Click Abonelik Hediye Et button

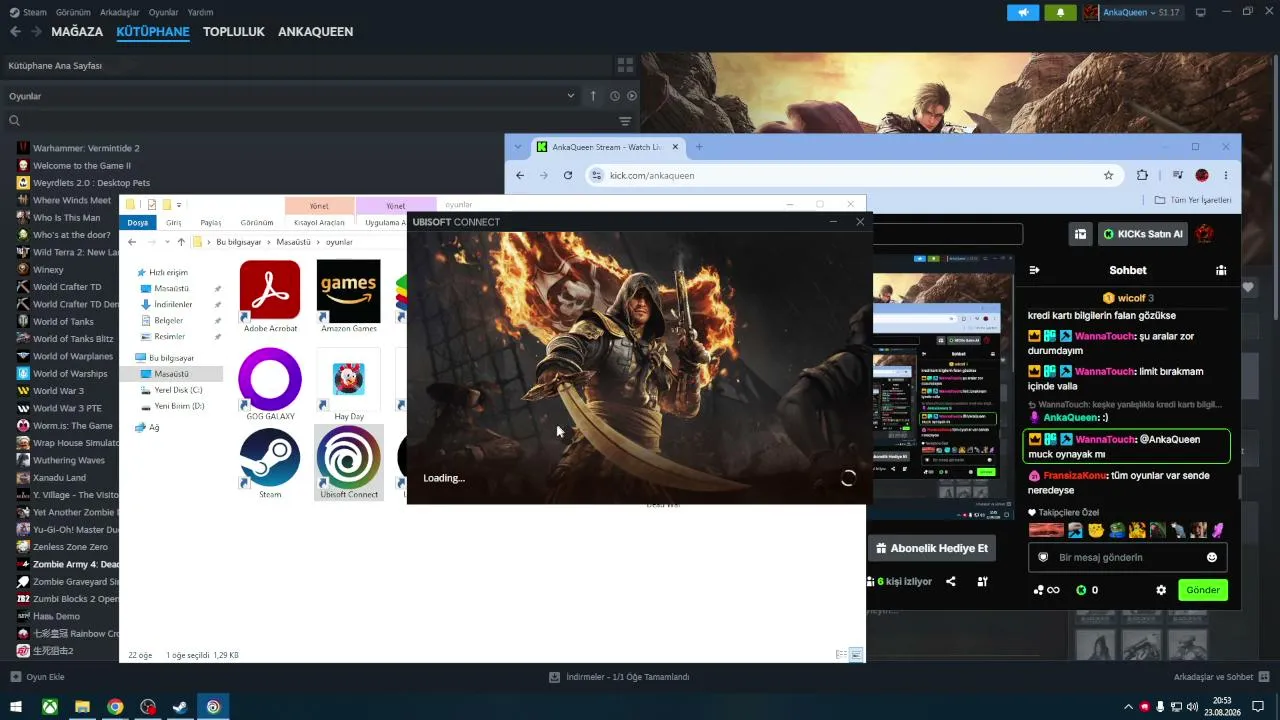pyautogui.click(x=932, y=548)
